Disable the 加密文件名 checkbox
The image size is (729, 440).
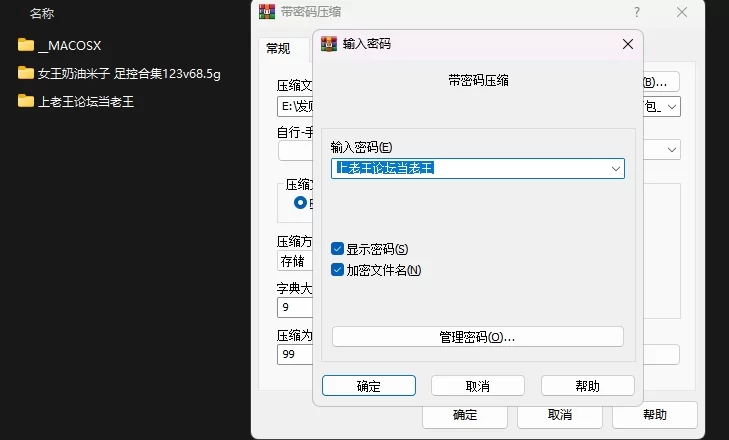point(338,270)
